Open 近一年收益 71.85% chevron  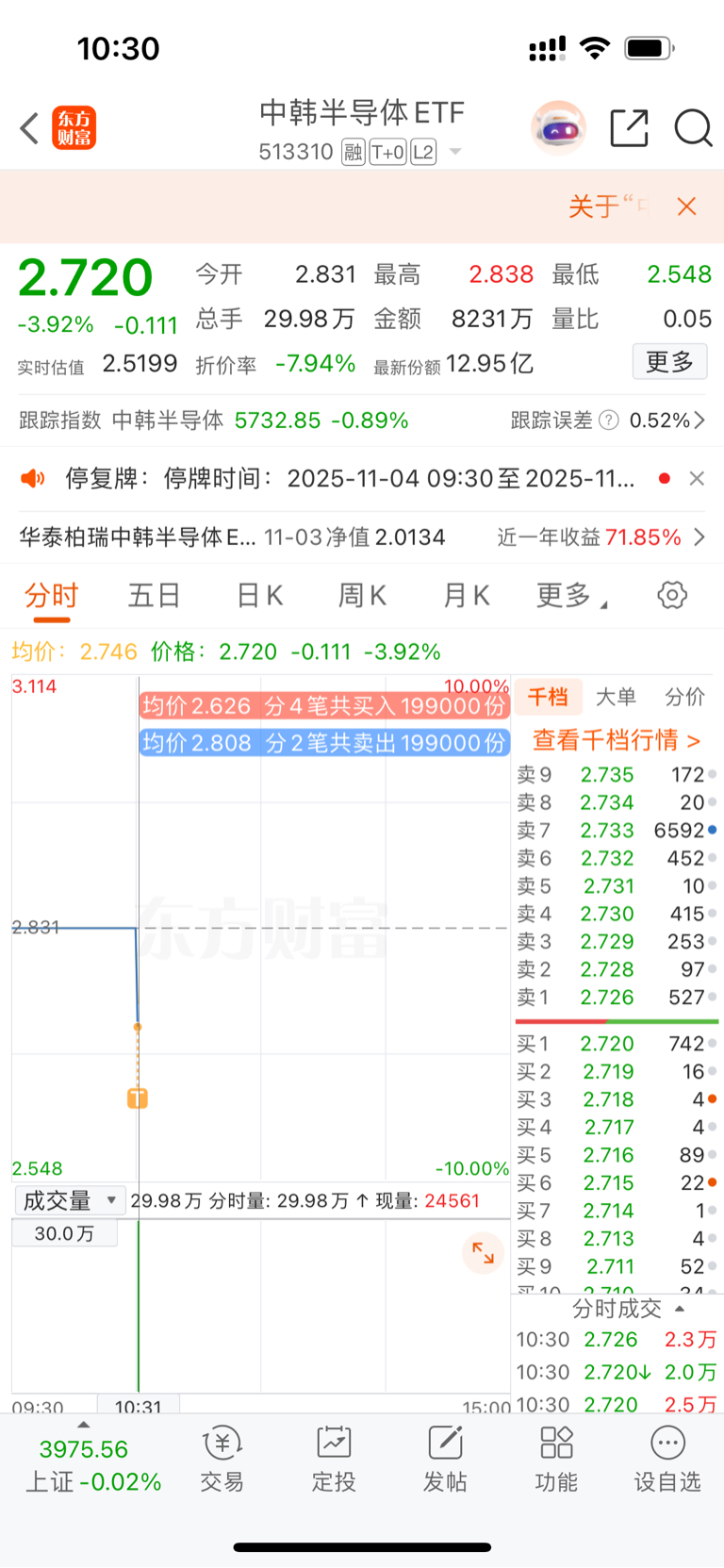point(699,537)
